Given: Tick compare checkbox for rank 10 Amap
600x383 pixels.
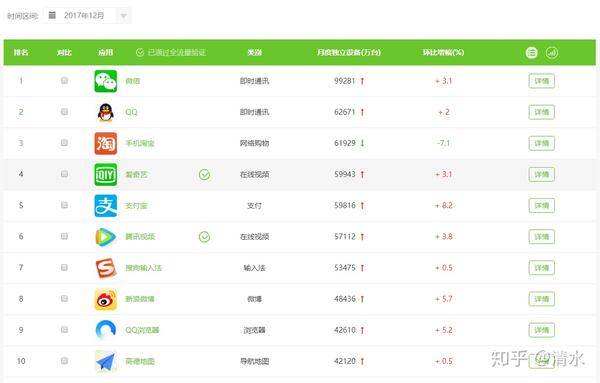Looking at the screenshot, I should [64, 360].
